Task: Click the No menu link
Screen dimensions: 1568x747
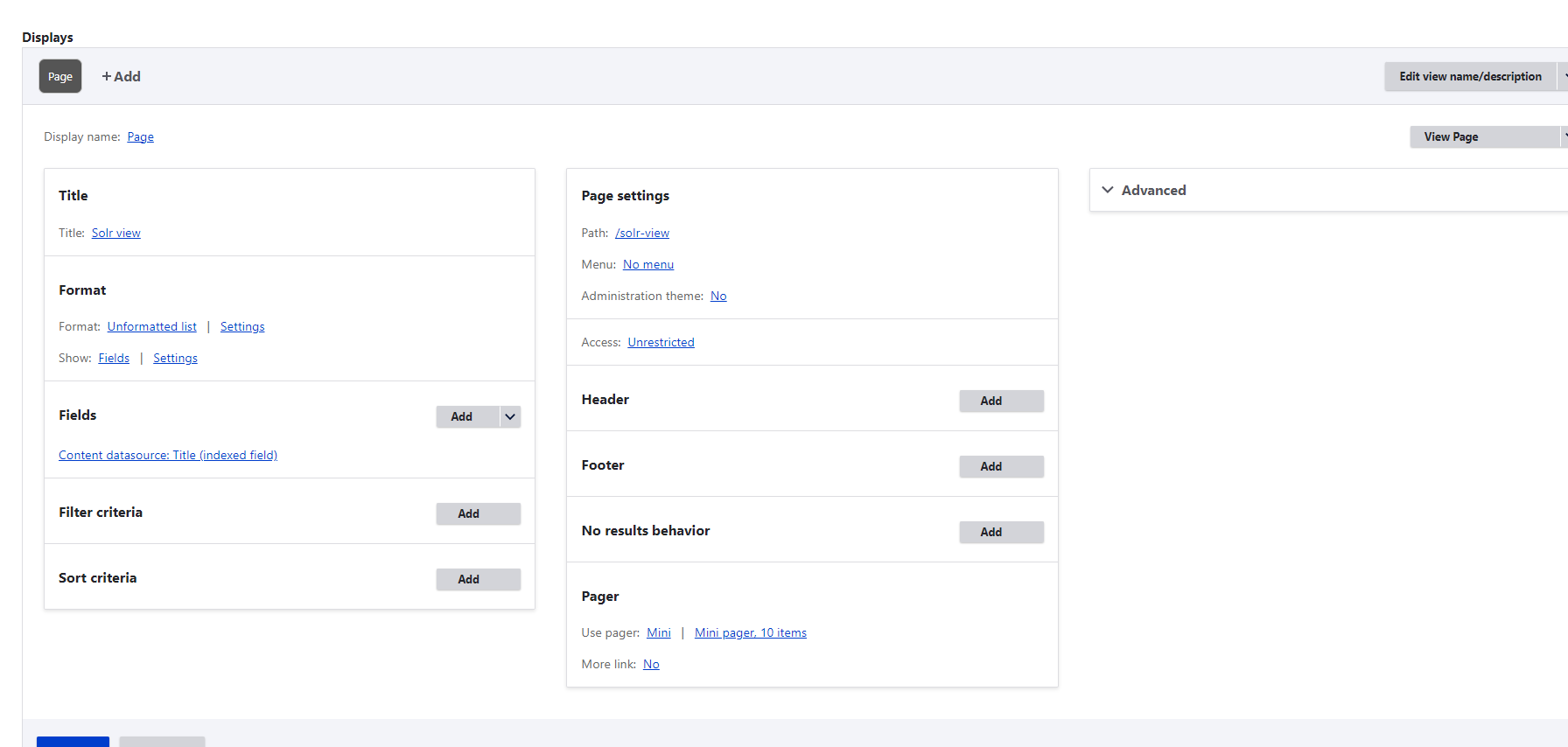Action: (x=648, y=264)
